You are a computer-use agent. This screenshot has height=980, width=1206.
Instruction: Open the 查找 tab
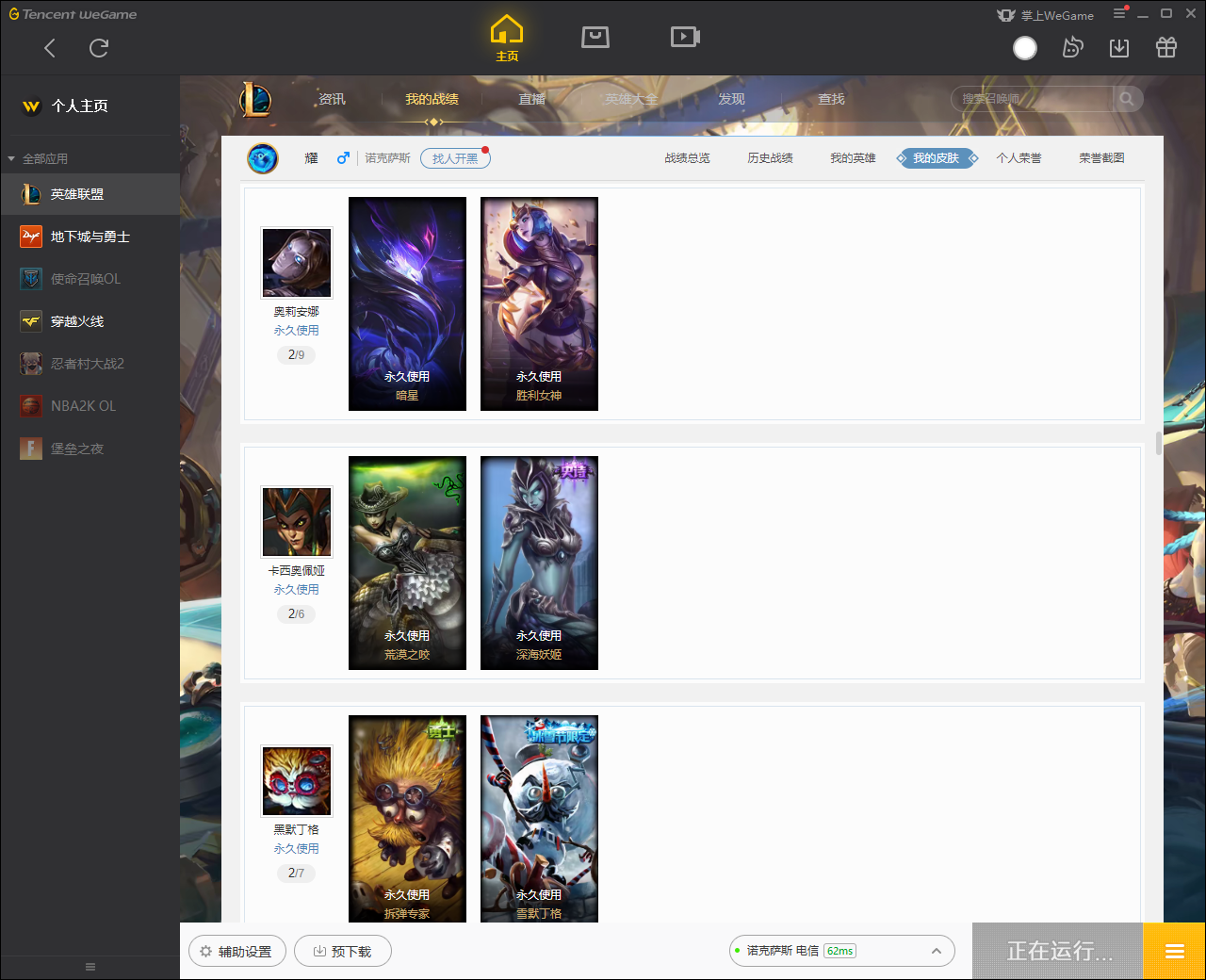click(x=831, y=99)
